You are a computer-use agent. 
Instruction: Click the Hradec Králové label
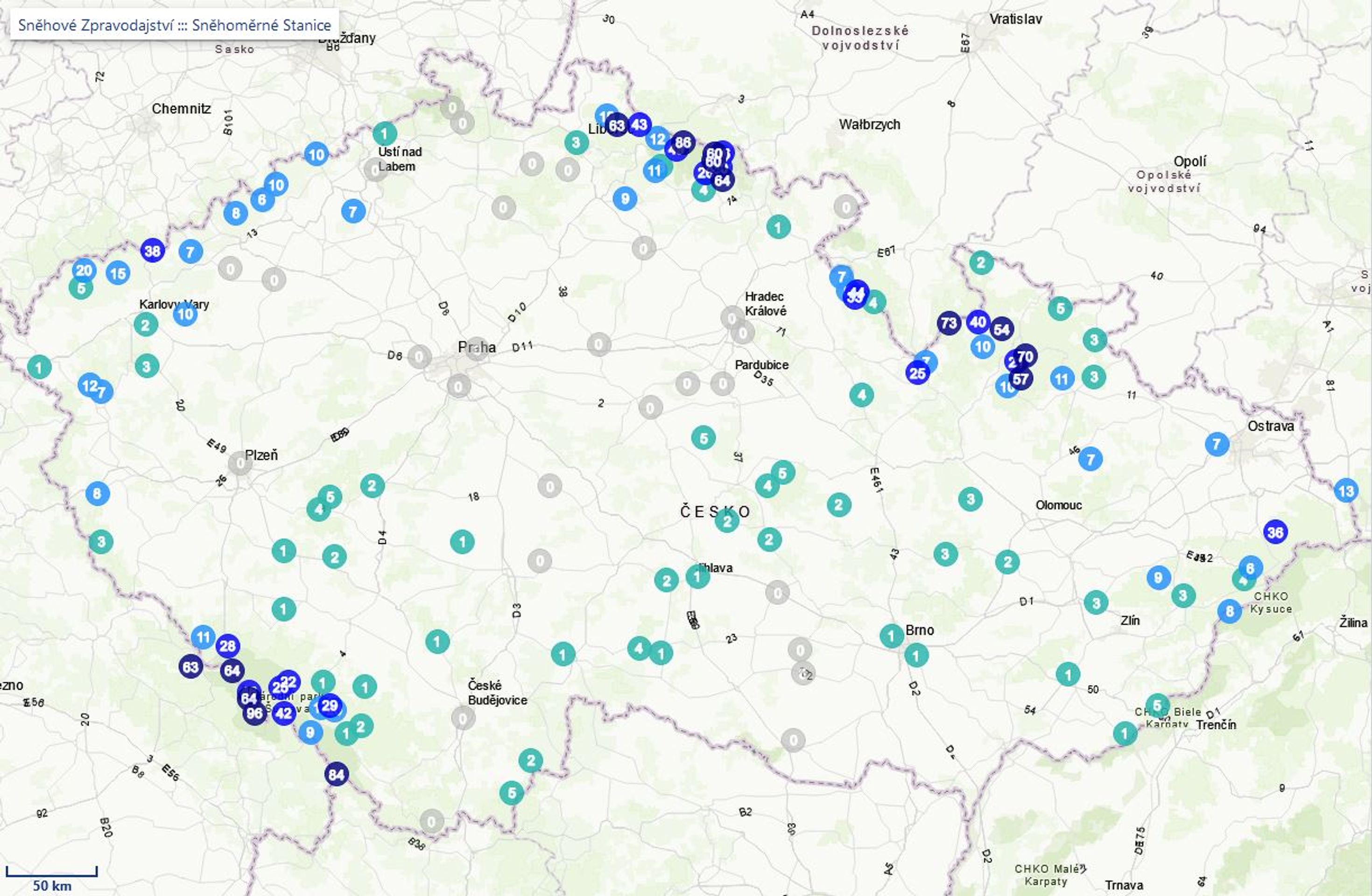pyautogui.click(x=766, y=304)
